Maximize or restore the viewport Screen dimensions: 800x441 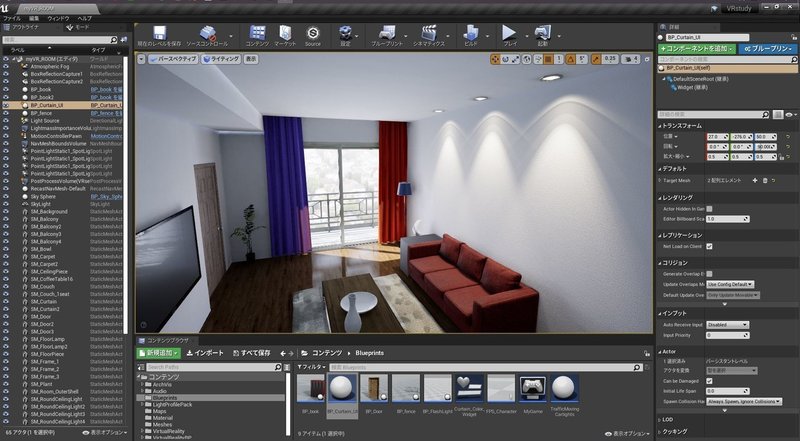coord(647,59)
